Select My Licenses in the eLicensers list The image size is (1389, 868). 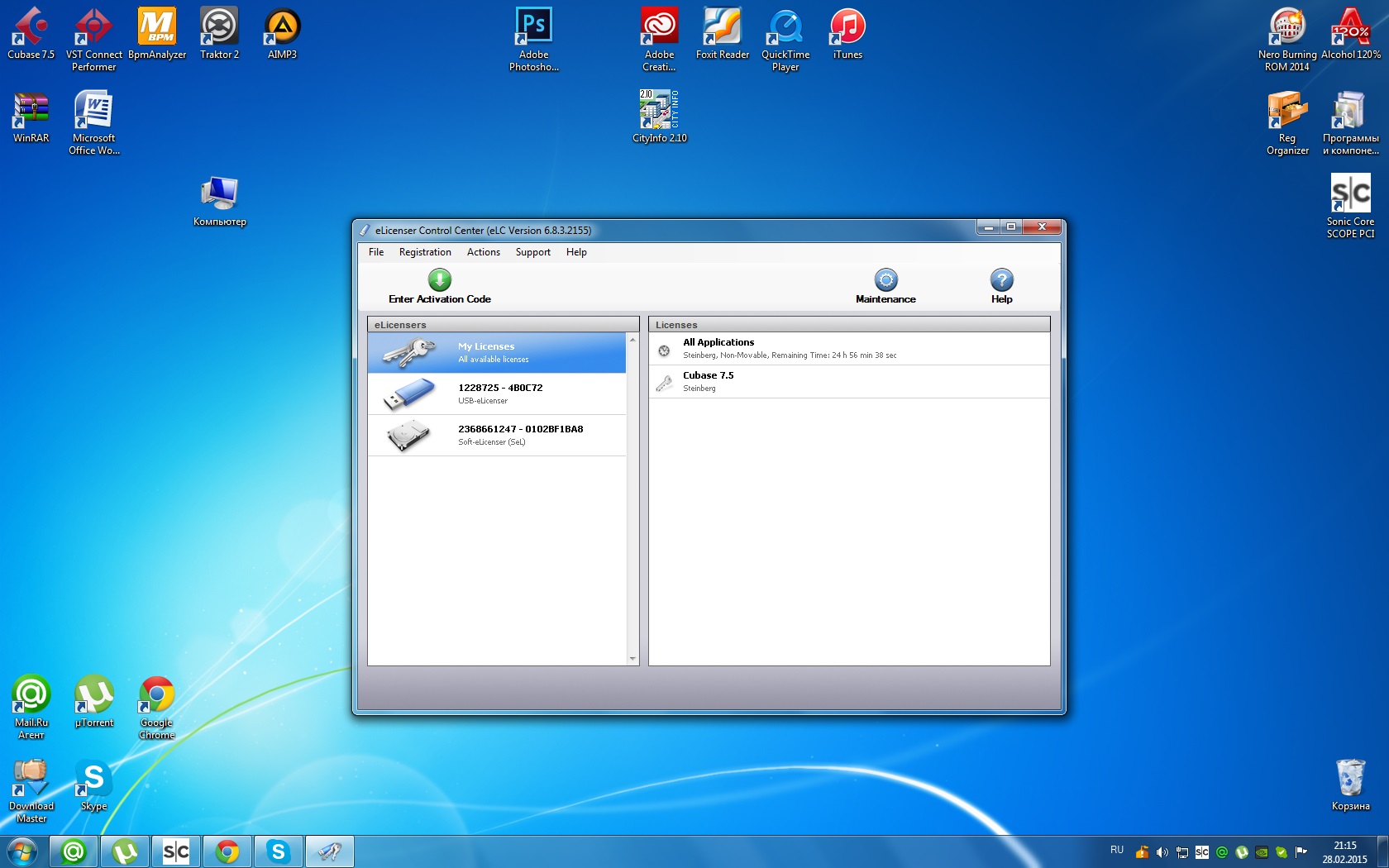[497, 353]
